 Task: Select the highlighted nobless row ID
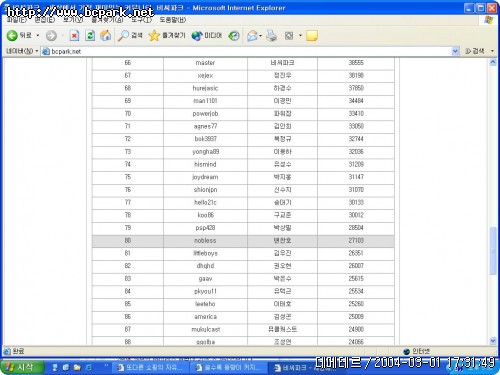tap(205, 240)
